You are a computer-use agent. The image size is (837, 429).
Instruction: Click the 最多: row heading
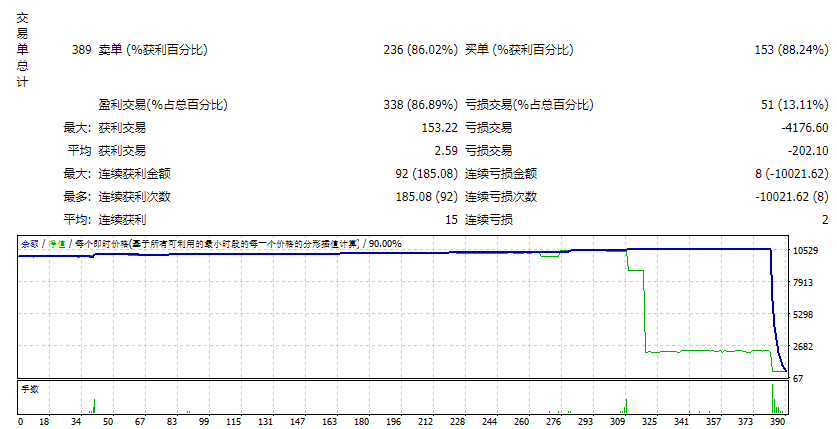click(x=77, y=197)
